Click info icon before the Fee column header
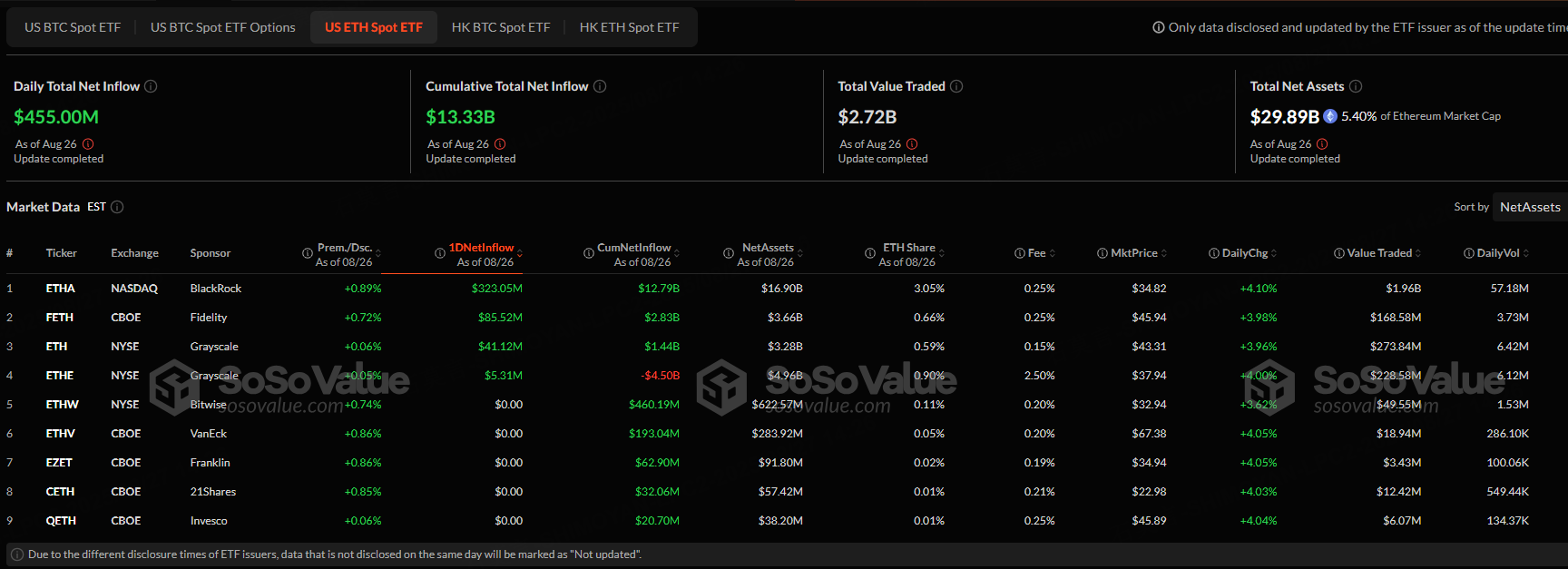 (x=1019, y=253)
